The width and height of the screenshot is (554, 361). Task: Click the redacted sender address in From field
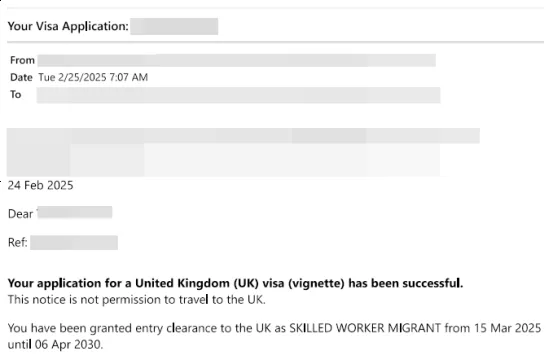pyautogui.click(x=237, y=60)
